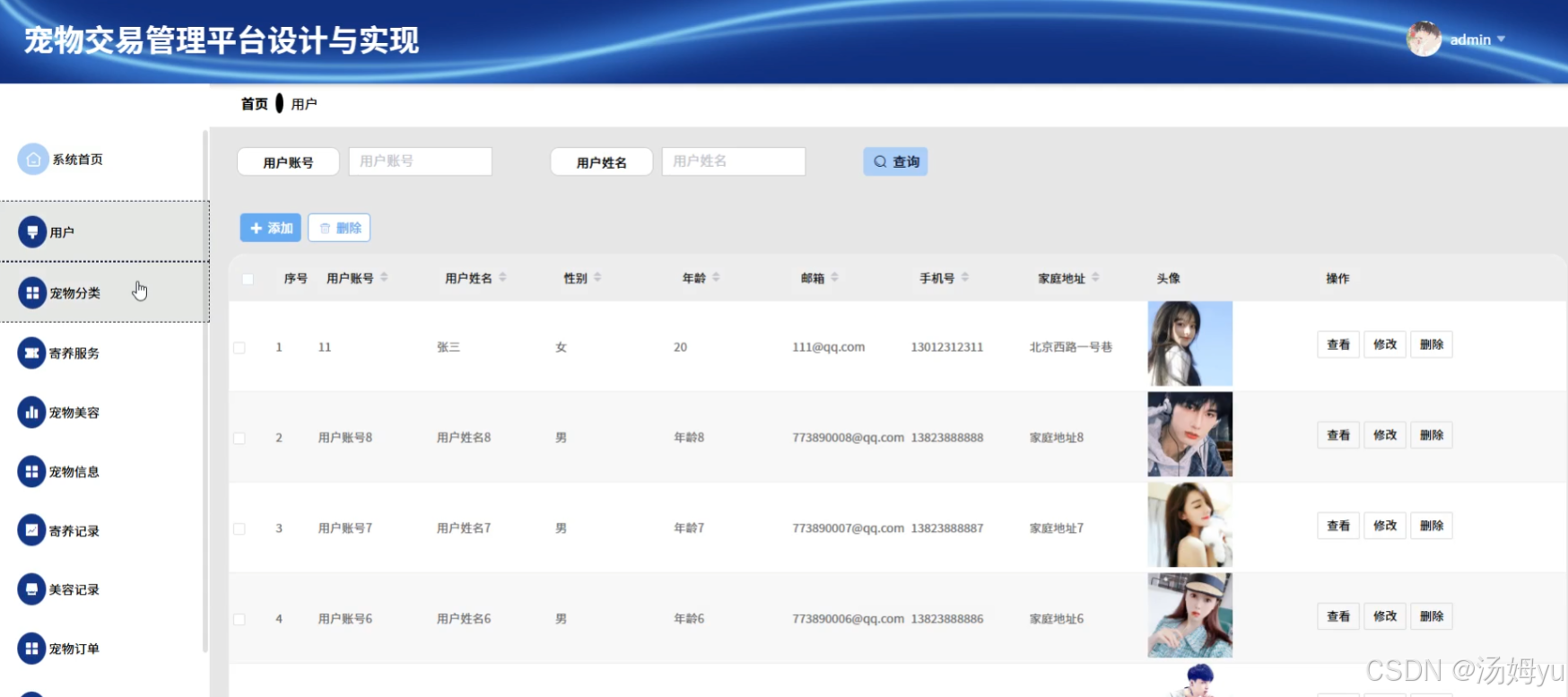Click the 用户姓名 search input field

point(733,161)
